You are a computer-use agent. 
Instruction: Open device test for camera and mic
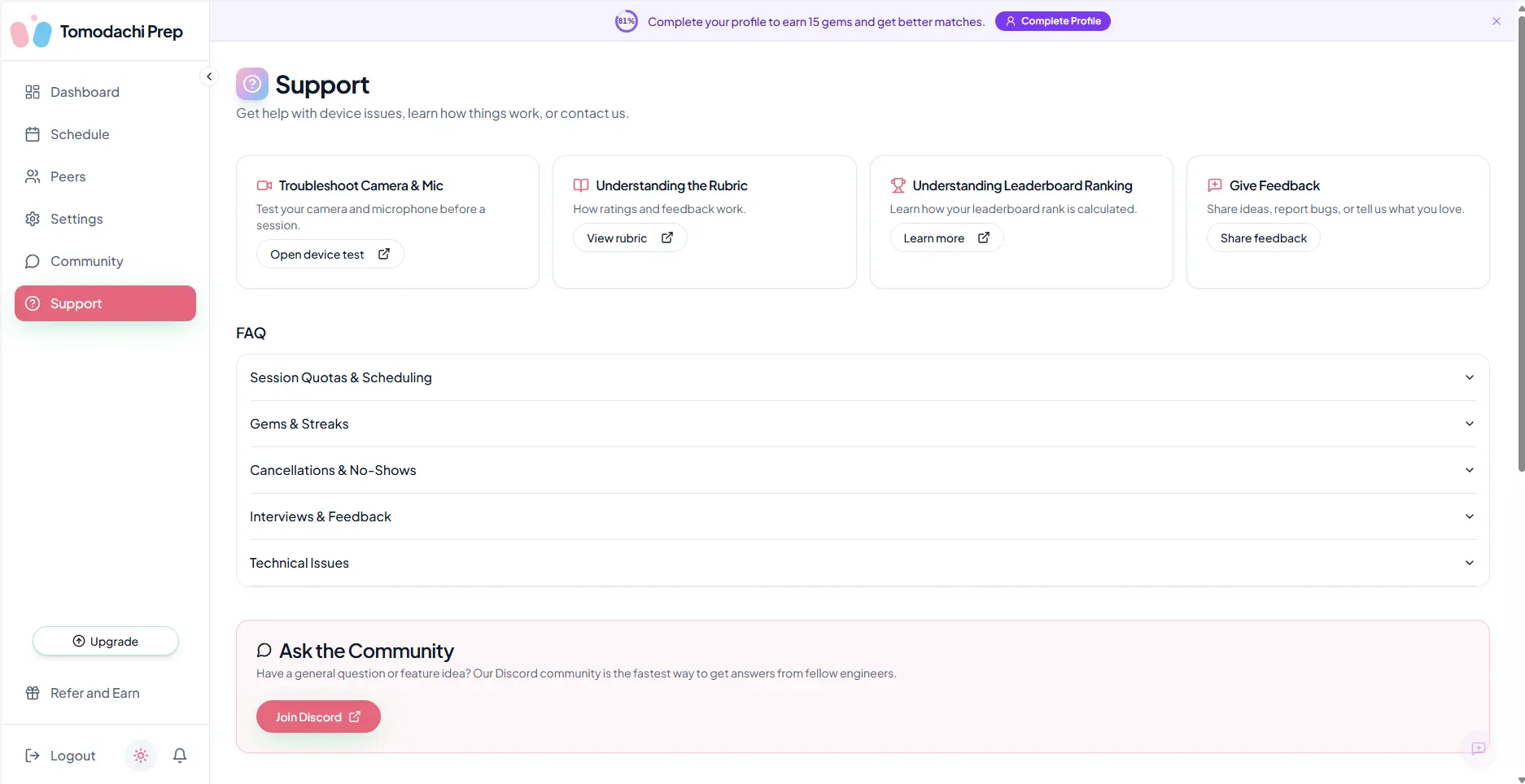330,254
